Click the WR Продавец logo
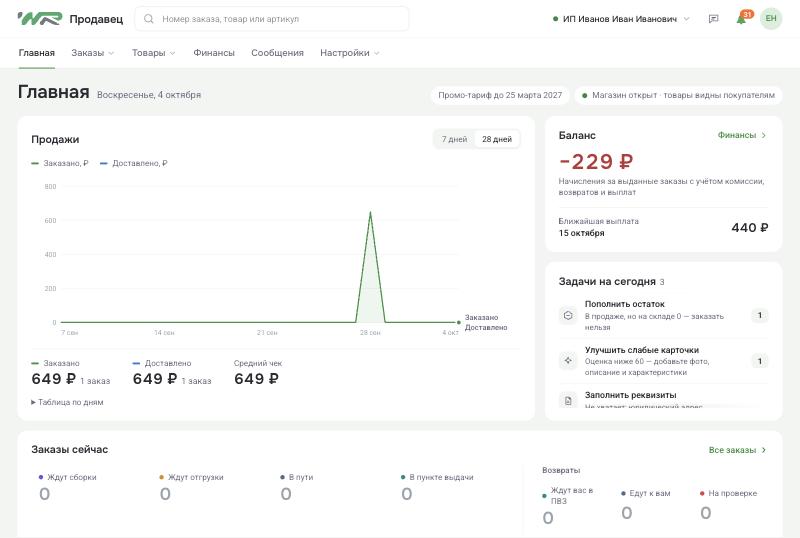800x538 pixels. pos(70,19)
